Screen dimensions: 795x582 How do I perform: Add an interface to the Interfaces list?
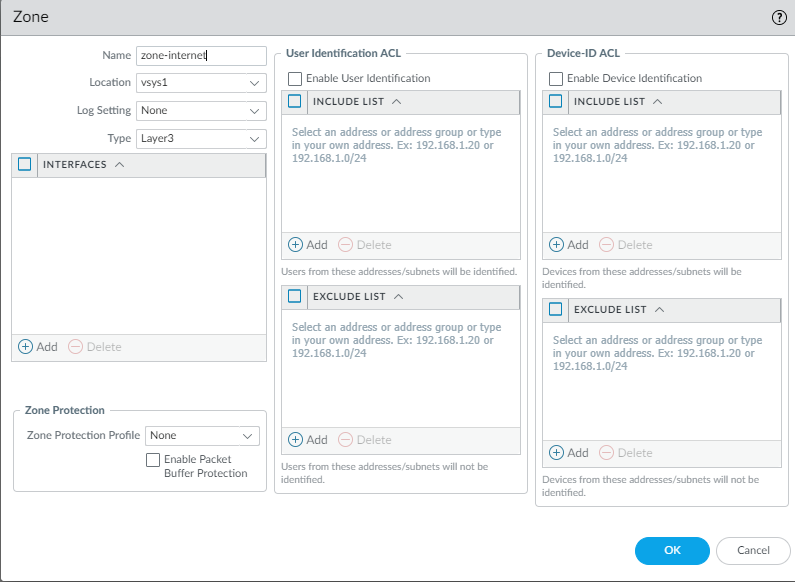pos(39,347)
